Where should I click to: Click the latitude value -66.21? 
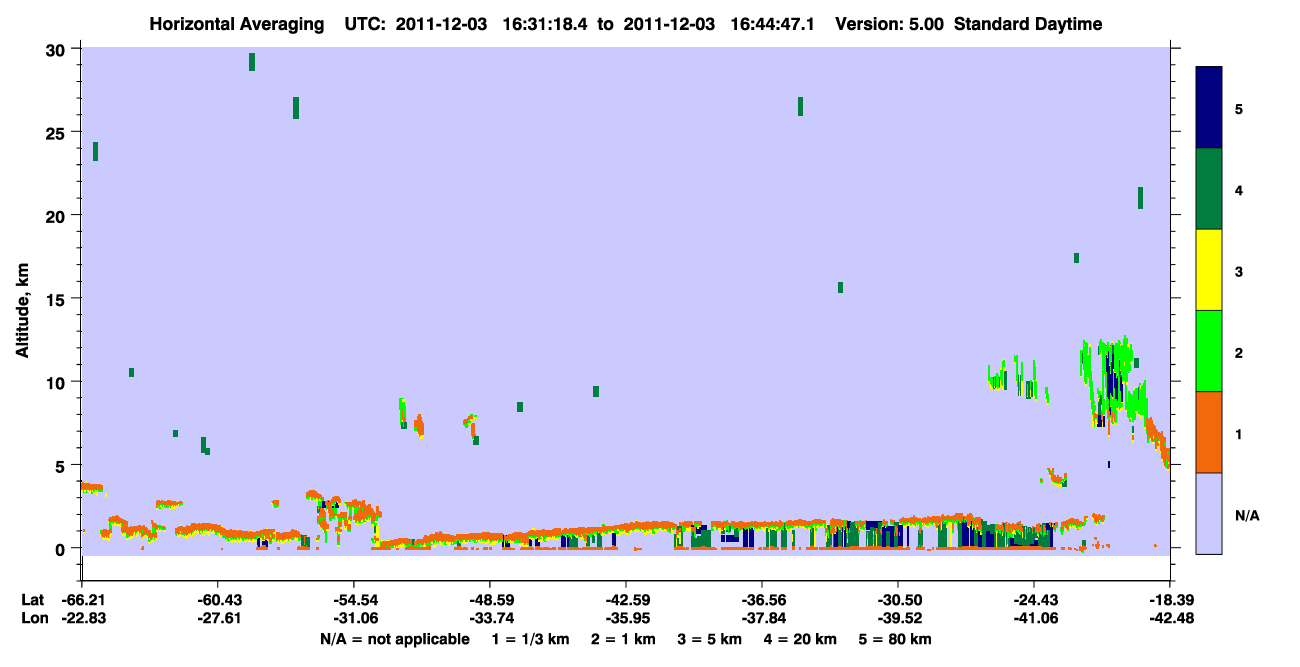(83, 600)
